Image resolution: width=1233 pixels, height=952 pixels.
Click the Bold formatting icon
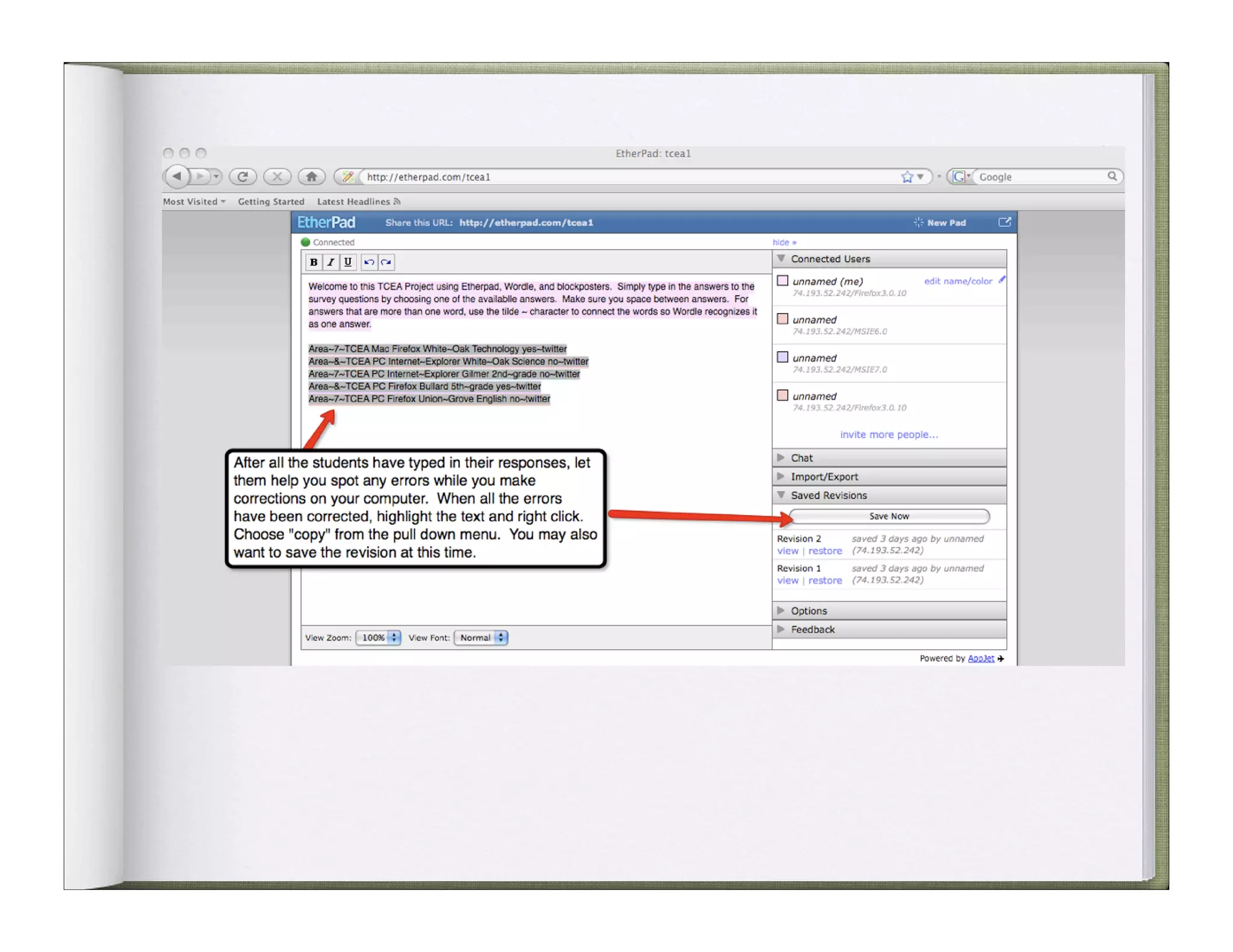pyautogui.click(x=313, y=262)
